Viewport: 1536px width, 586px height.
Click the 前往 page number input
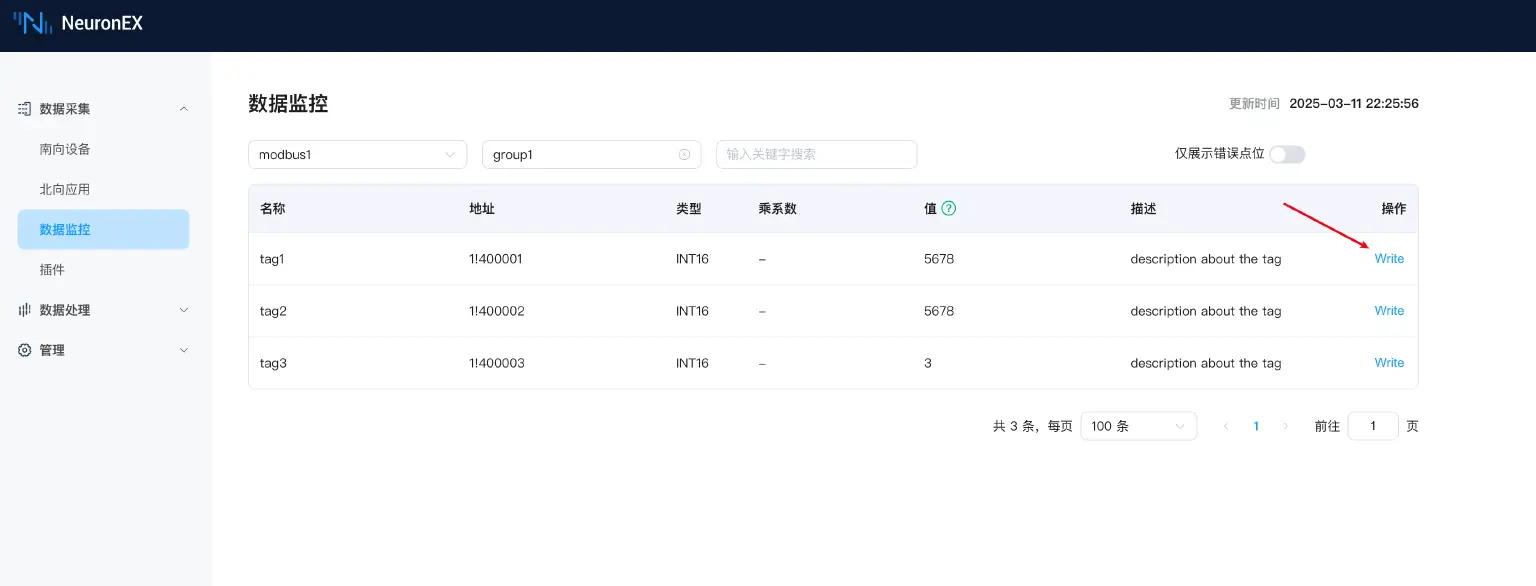point(1372,426)
